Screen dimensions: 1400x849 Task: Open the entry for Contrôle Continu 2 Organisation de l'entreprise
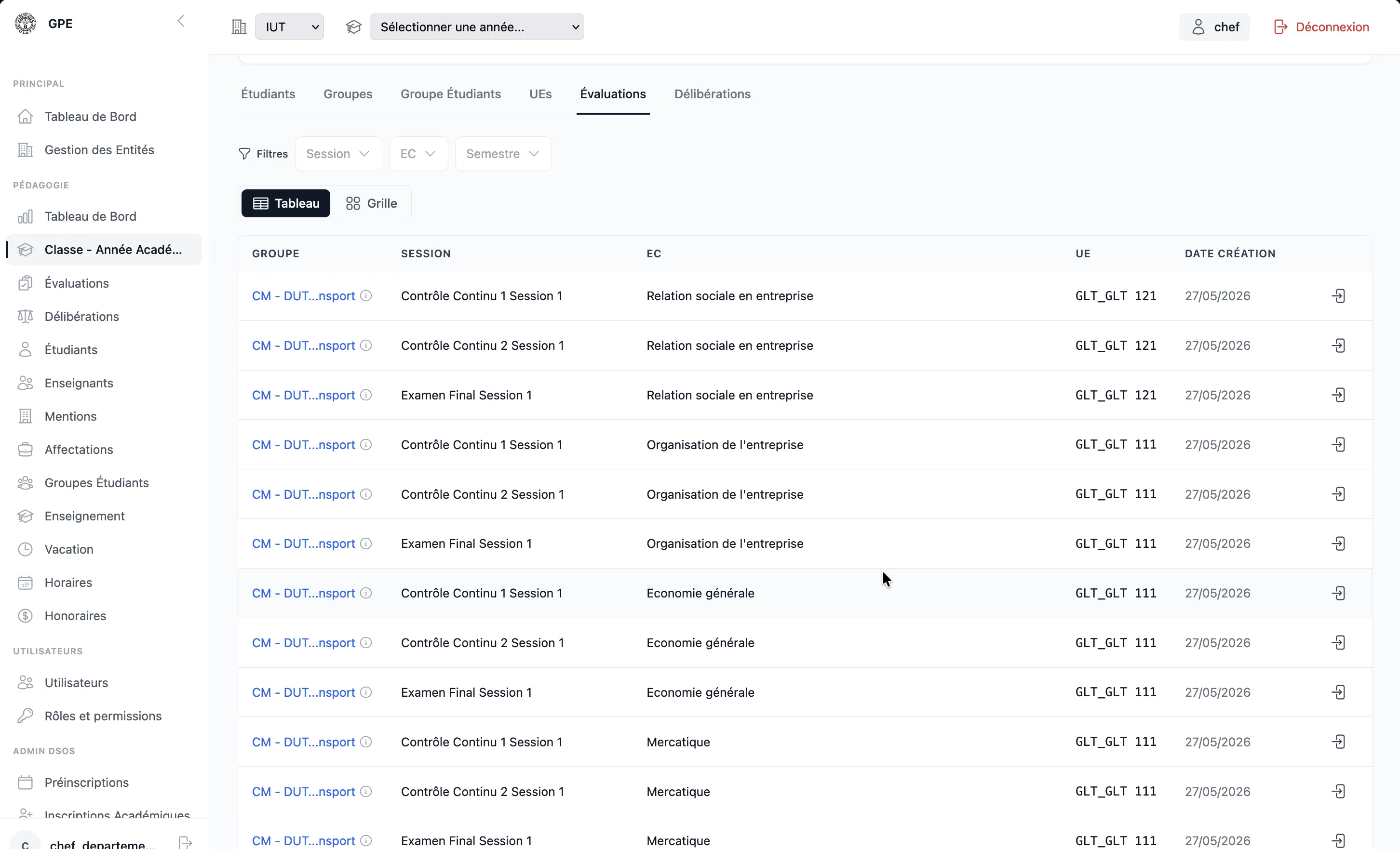pos(1339,494)
